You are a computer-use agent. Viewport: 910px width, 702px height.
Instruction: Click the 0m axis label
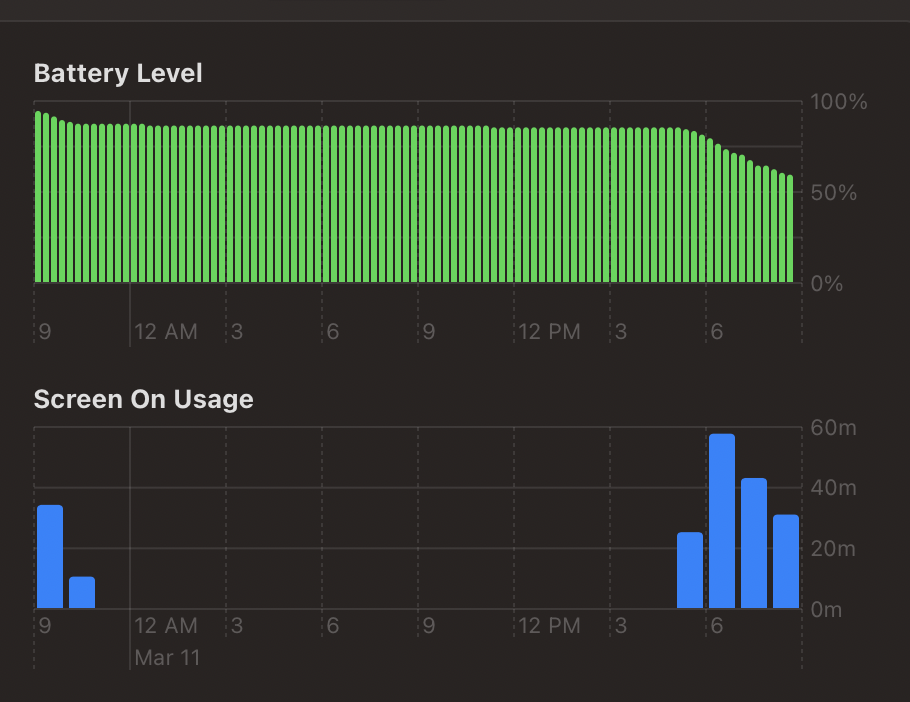click(826, 610)
